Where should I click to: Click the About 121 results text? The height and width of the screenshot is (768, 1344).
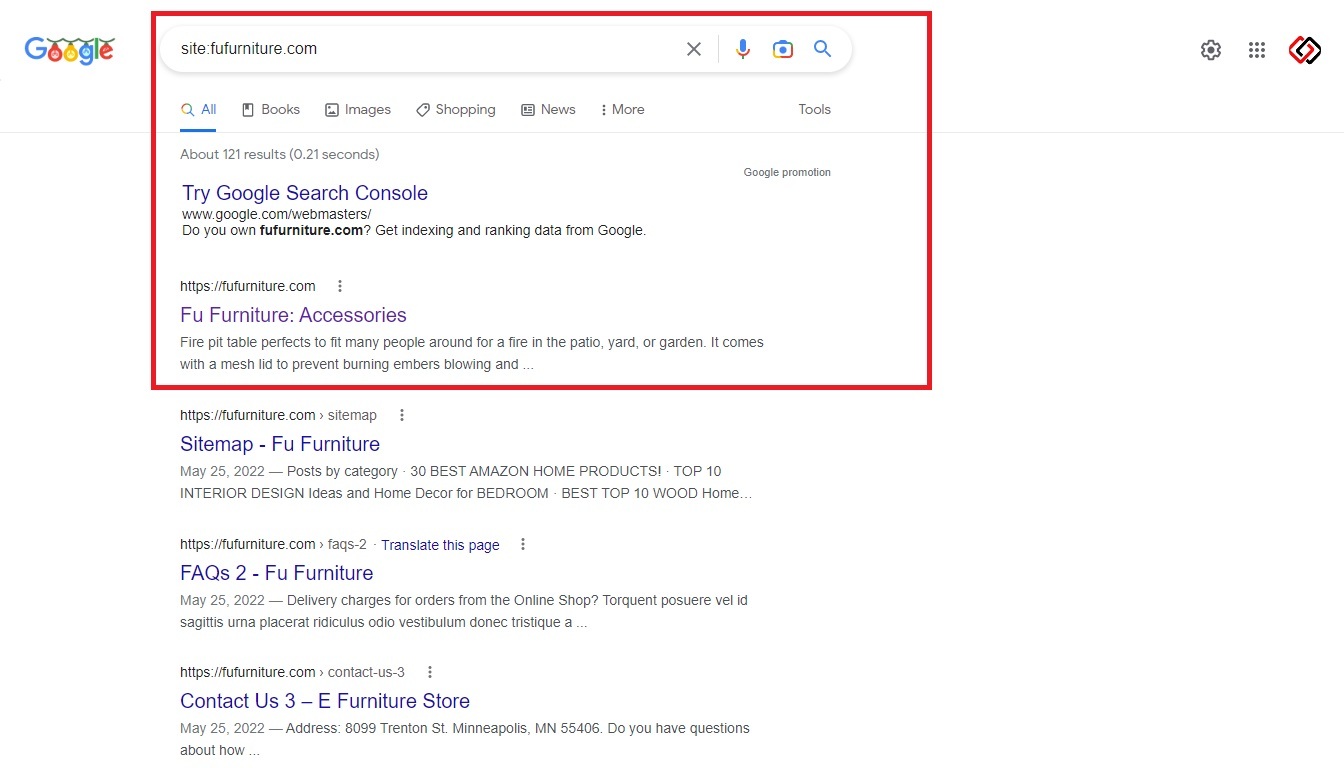click(x=280, y=154)
